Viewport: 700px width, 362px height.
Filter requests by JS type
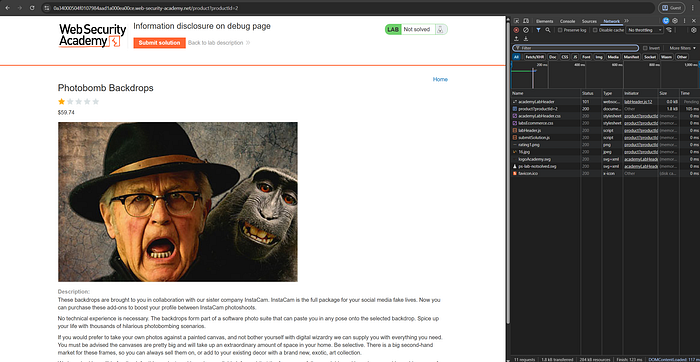575,57
